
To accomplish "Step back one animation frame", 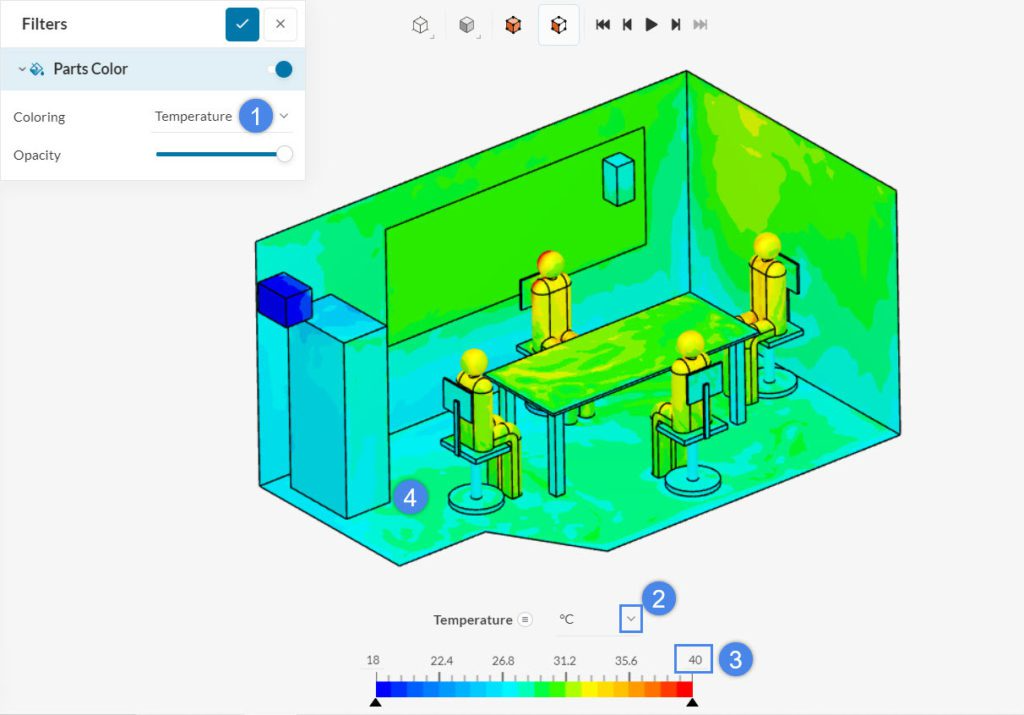I will point(627,25).
